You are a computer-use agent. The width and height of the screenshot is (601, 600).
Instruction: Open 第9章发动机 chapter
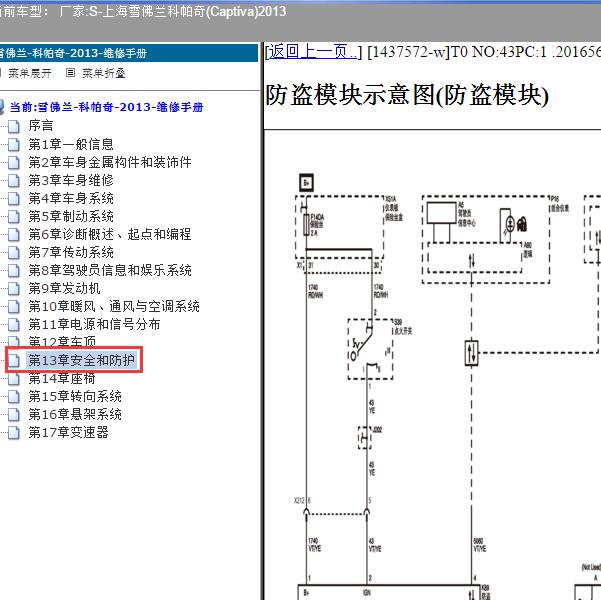click(64, 288)
